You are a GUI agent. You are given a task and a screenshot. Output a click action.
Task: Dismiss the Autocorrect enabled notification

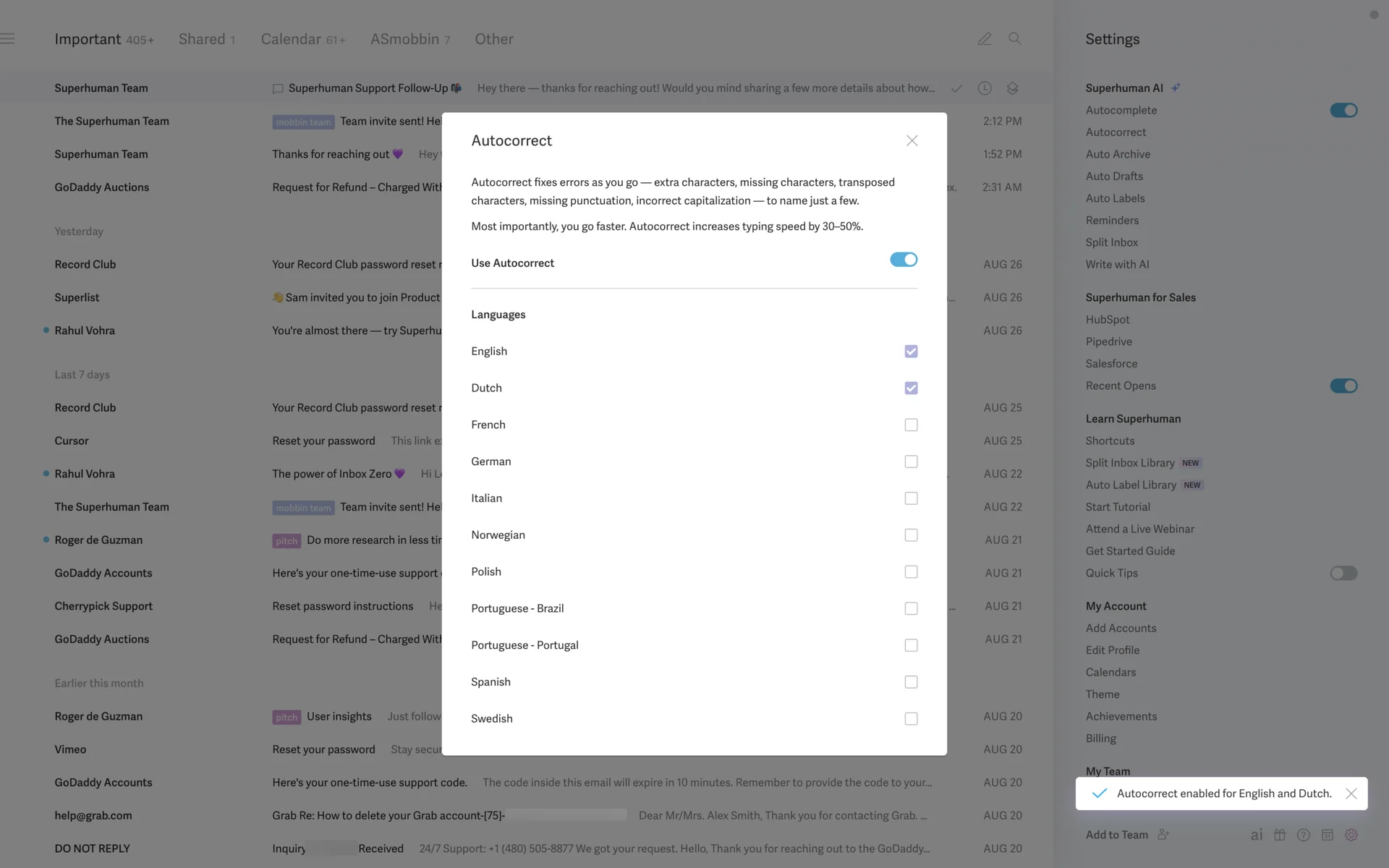click(x=1351, y=793)
